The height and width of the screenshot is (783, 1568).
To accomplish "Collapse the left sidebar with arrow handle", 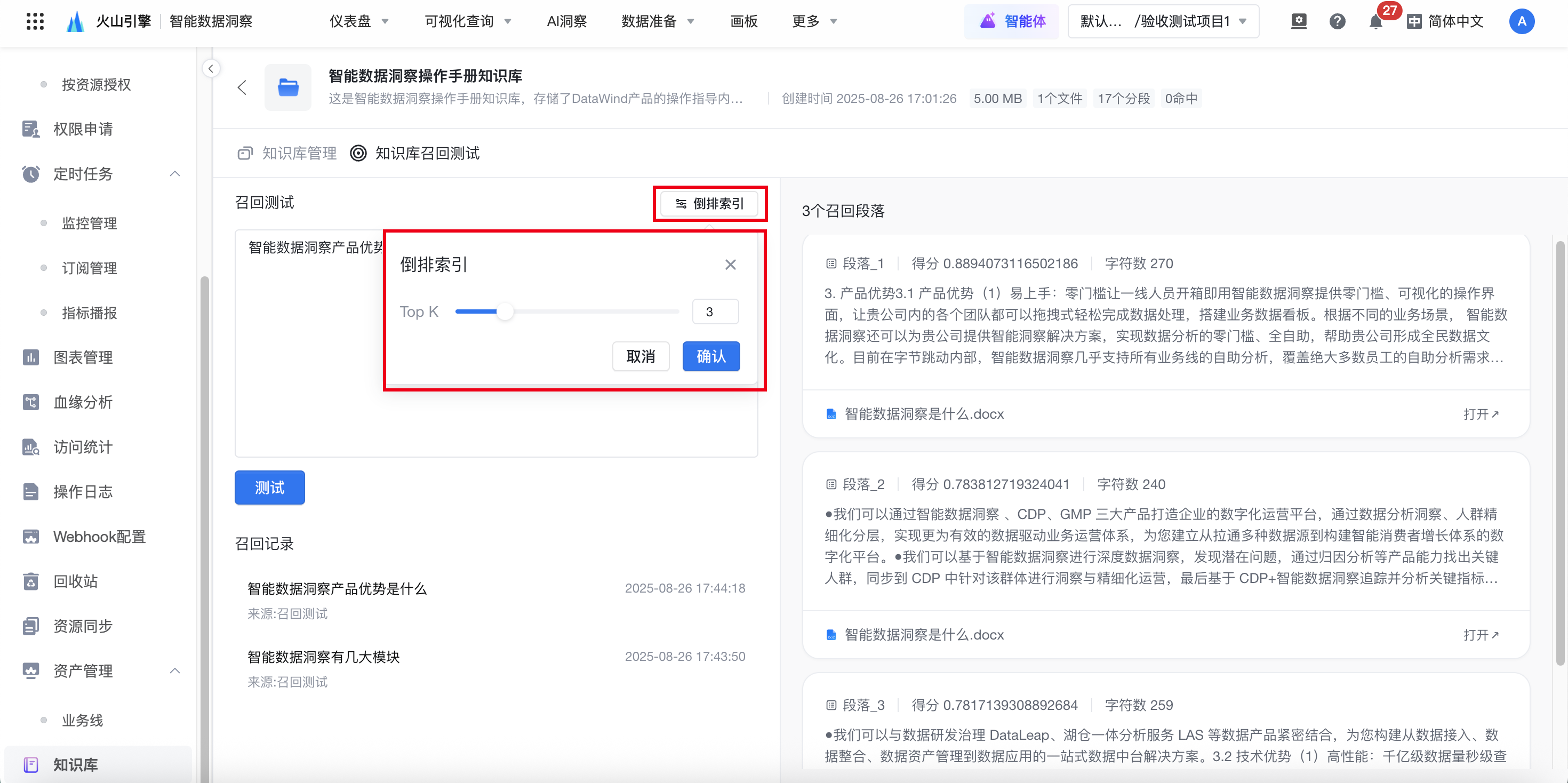I will click(x=211, y=68).
